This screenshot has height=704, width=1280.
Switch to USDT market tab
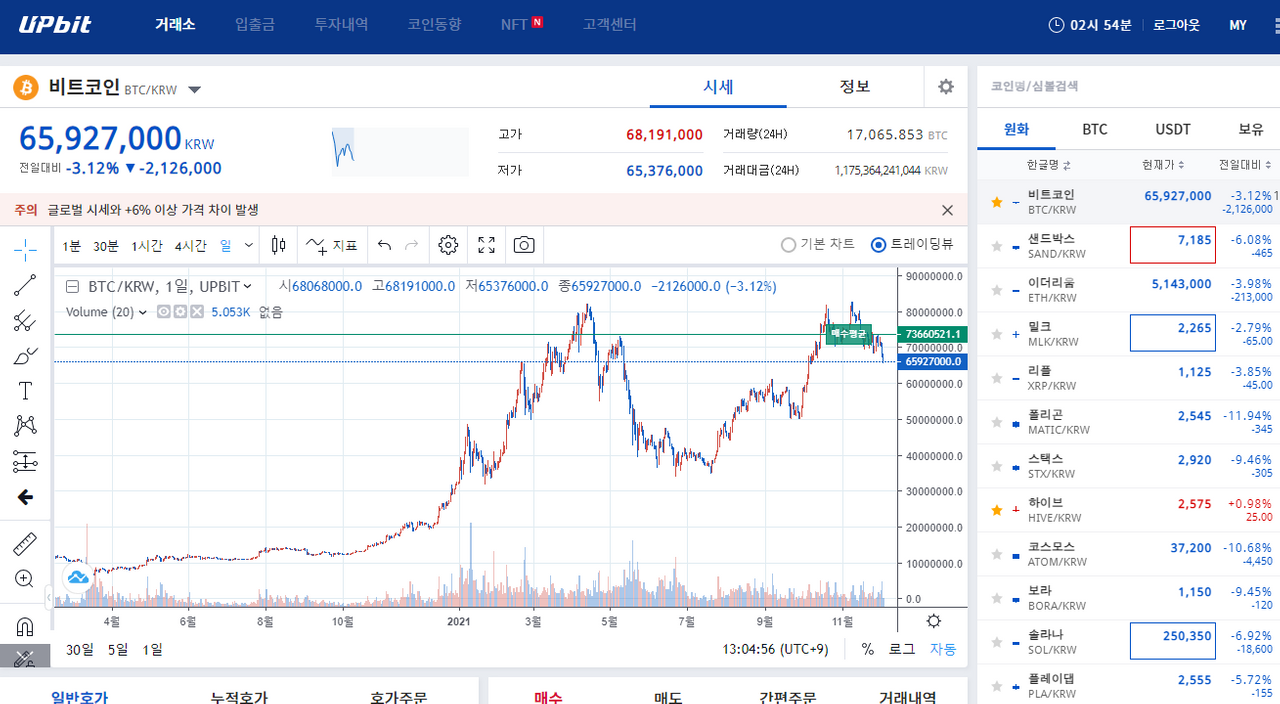pos(1173,129)
